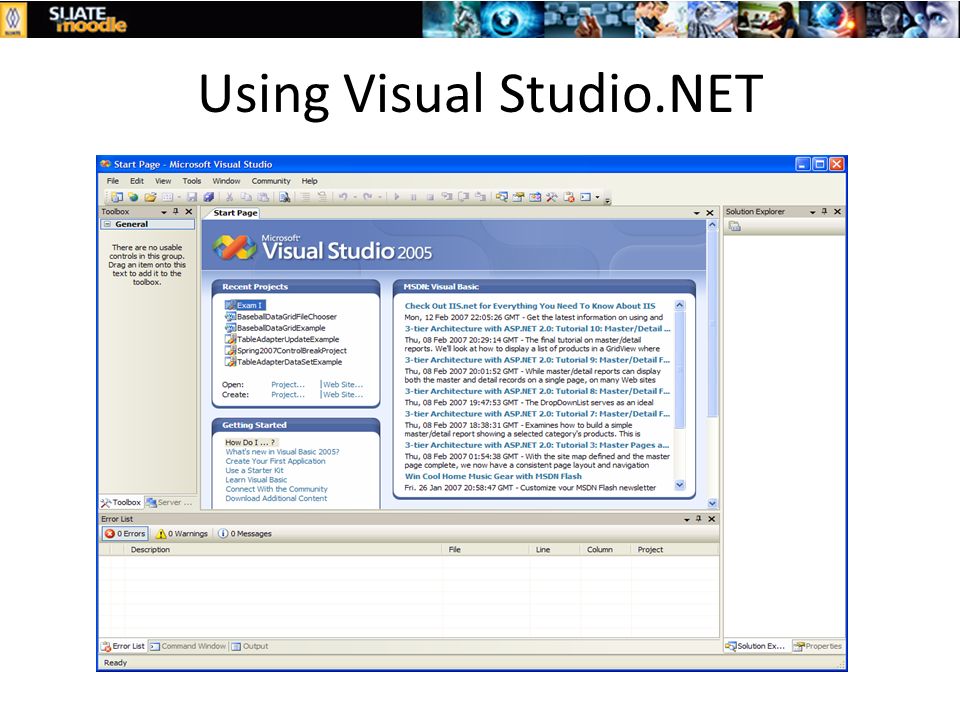Click Web Site link in the Create row
The width and height of the screenshot is (960, 720).
[x=343, y=395]
